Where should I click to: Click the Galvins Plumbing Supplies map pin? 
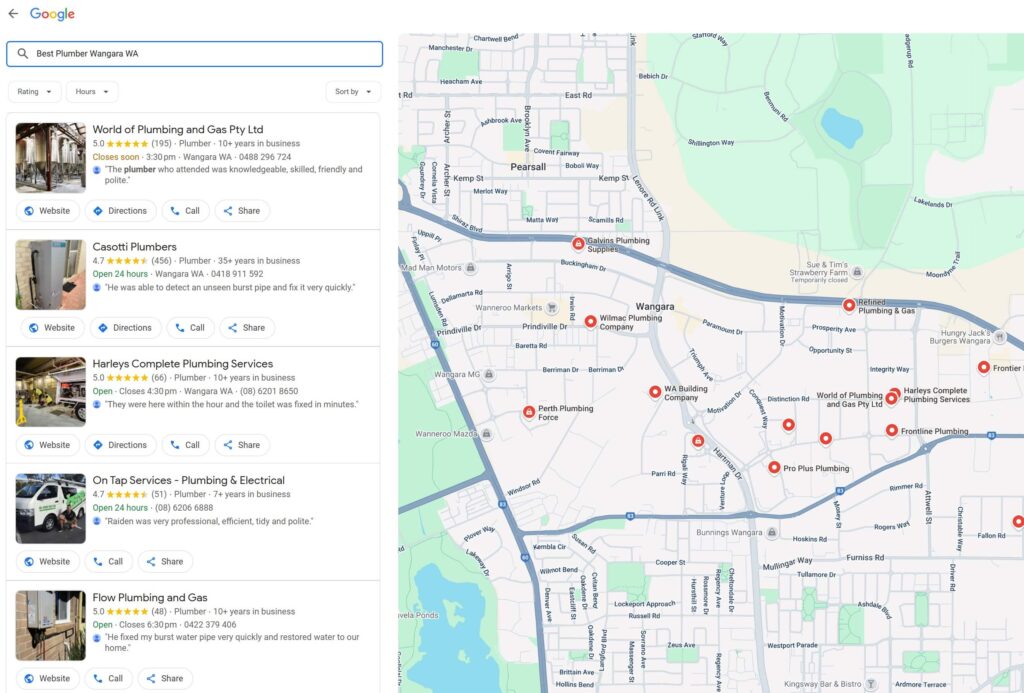point(578,244)
